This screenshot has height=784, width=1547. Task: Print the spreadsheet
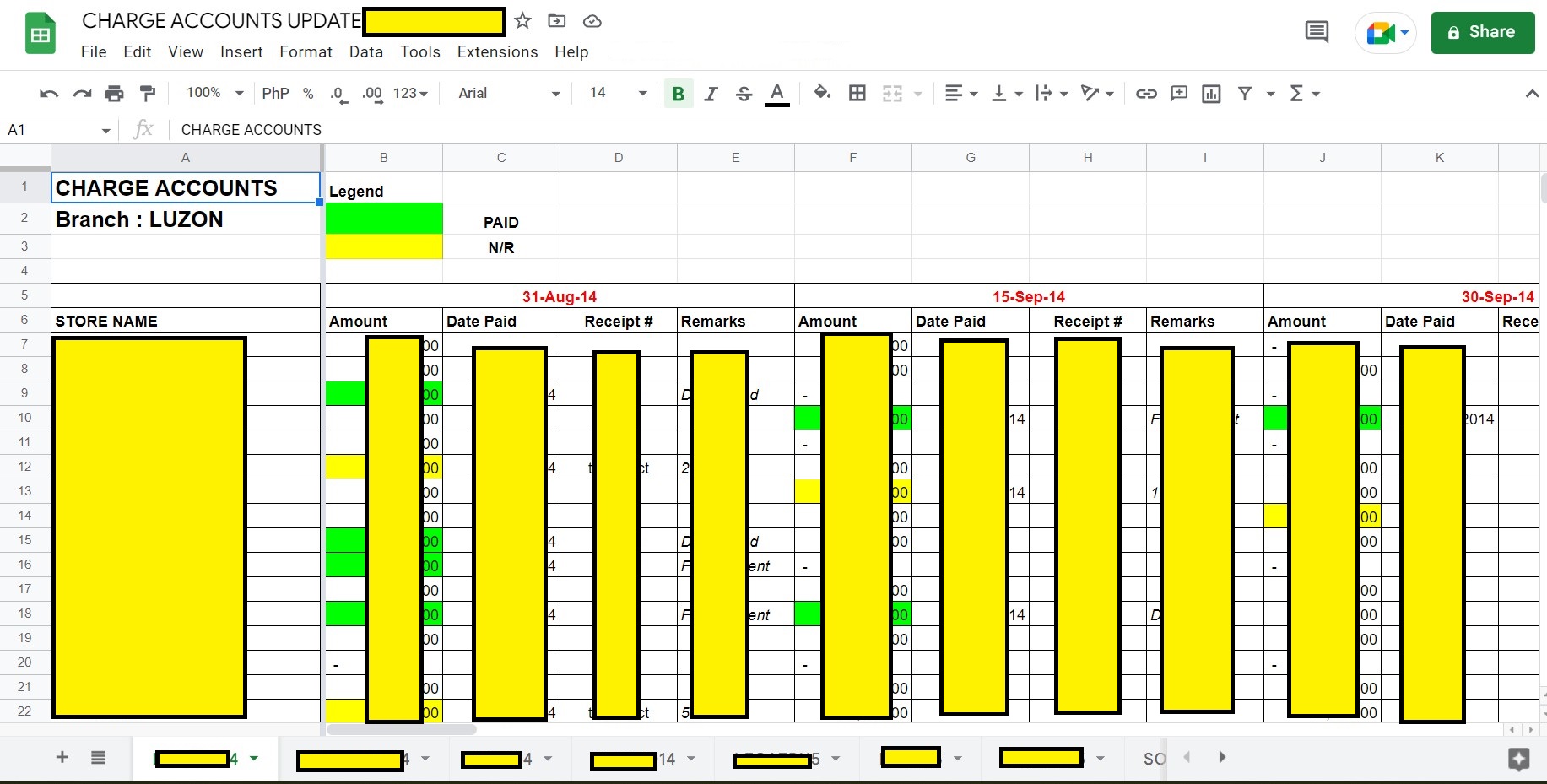tap(114, 94)
